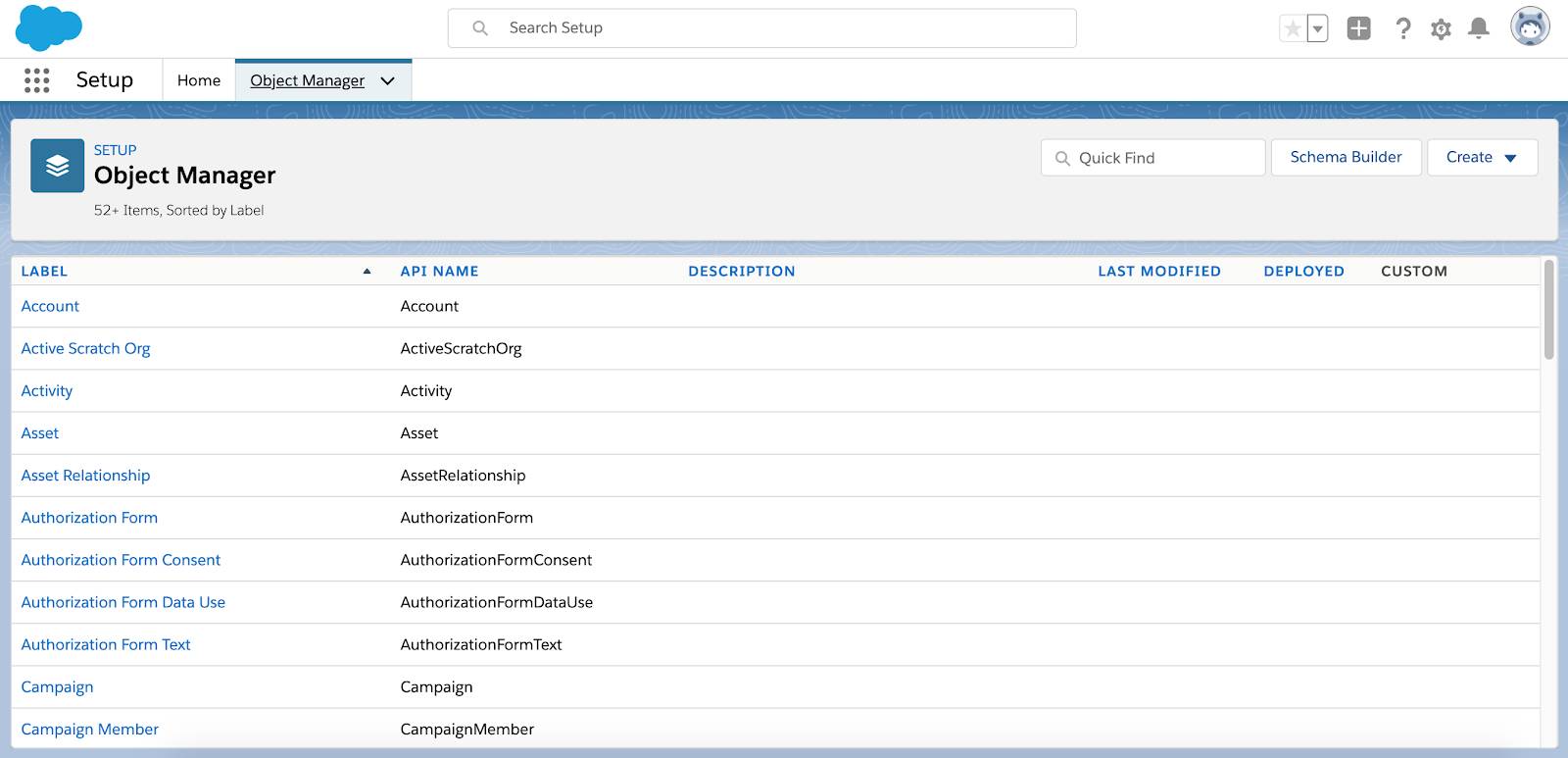Screen dimensions: 1568x758
Task: Open the Authorization Form object
Action: click(89, 517)
